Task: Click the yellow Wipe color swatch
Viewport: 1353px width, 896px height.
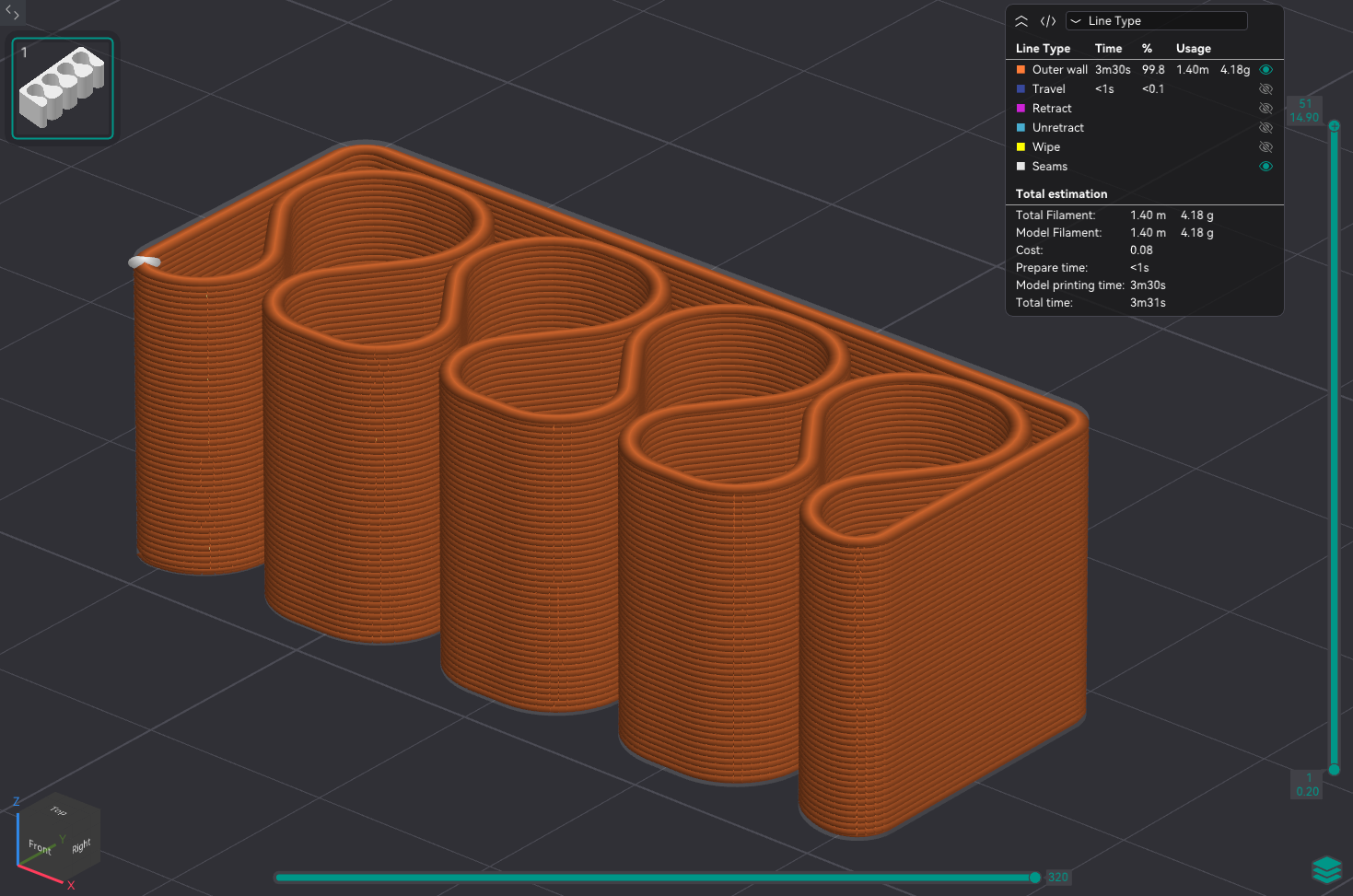Action: point(1021,147)
